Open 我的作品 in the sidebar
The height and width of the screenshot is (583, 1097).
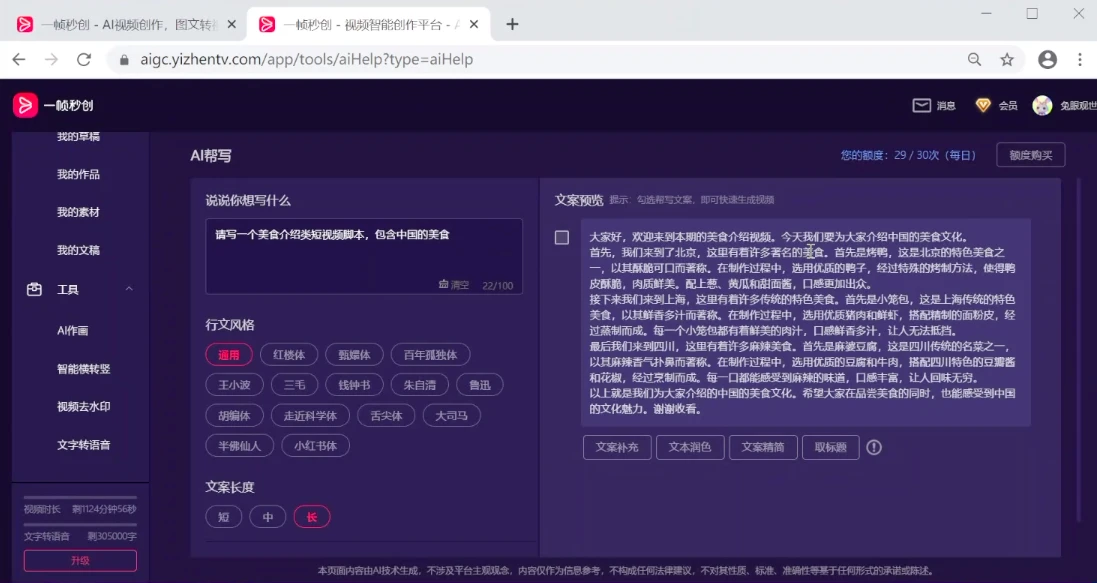click(78, 174)
